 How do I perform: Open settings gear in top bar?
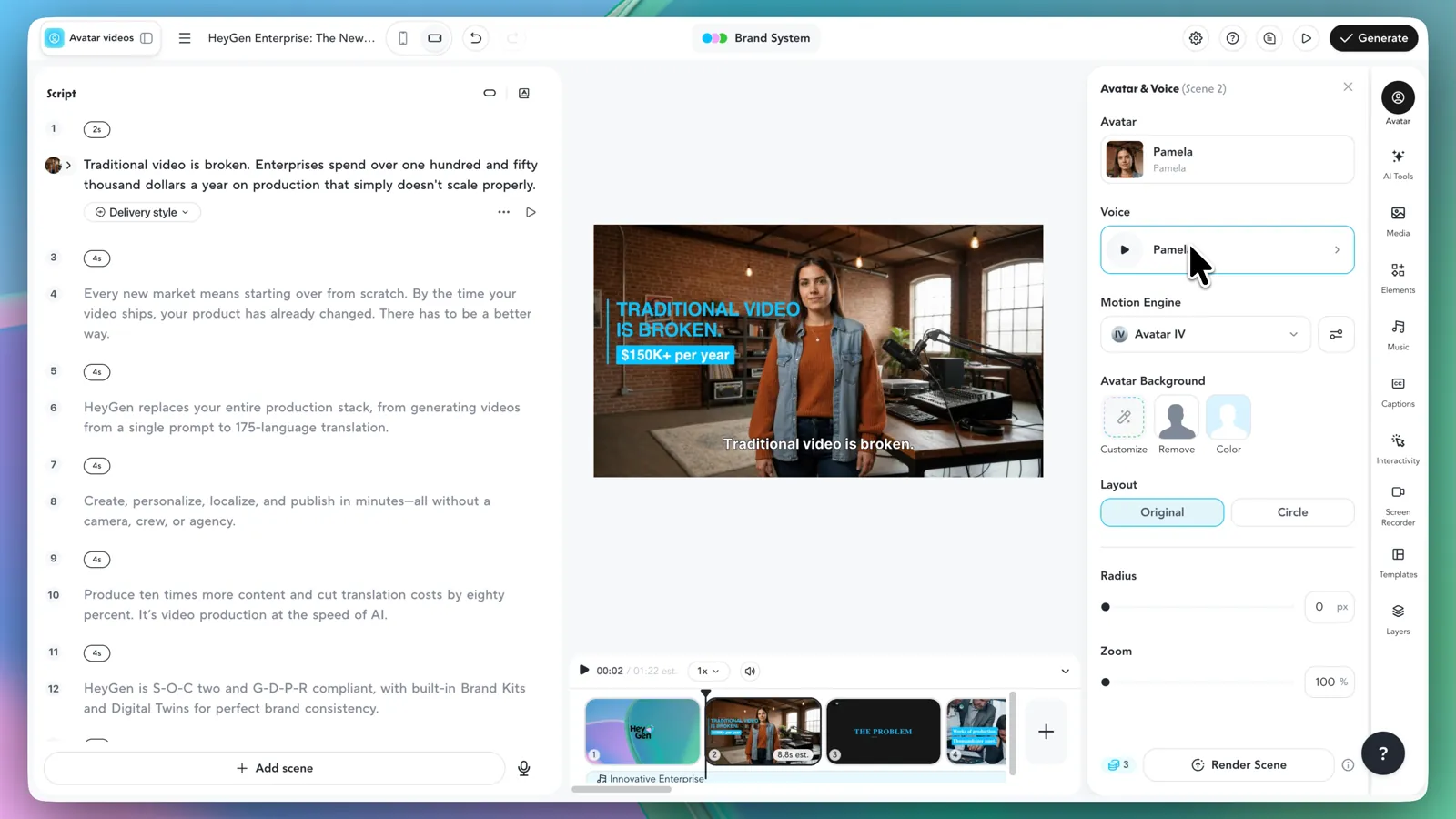[x=1196, y=38]
